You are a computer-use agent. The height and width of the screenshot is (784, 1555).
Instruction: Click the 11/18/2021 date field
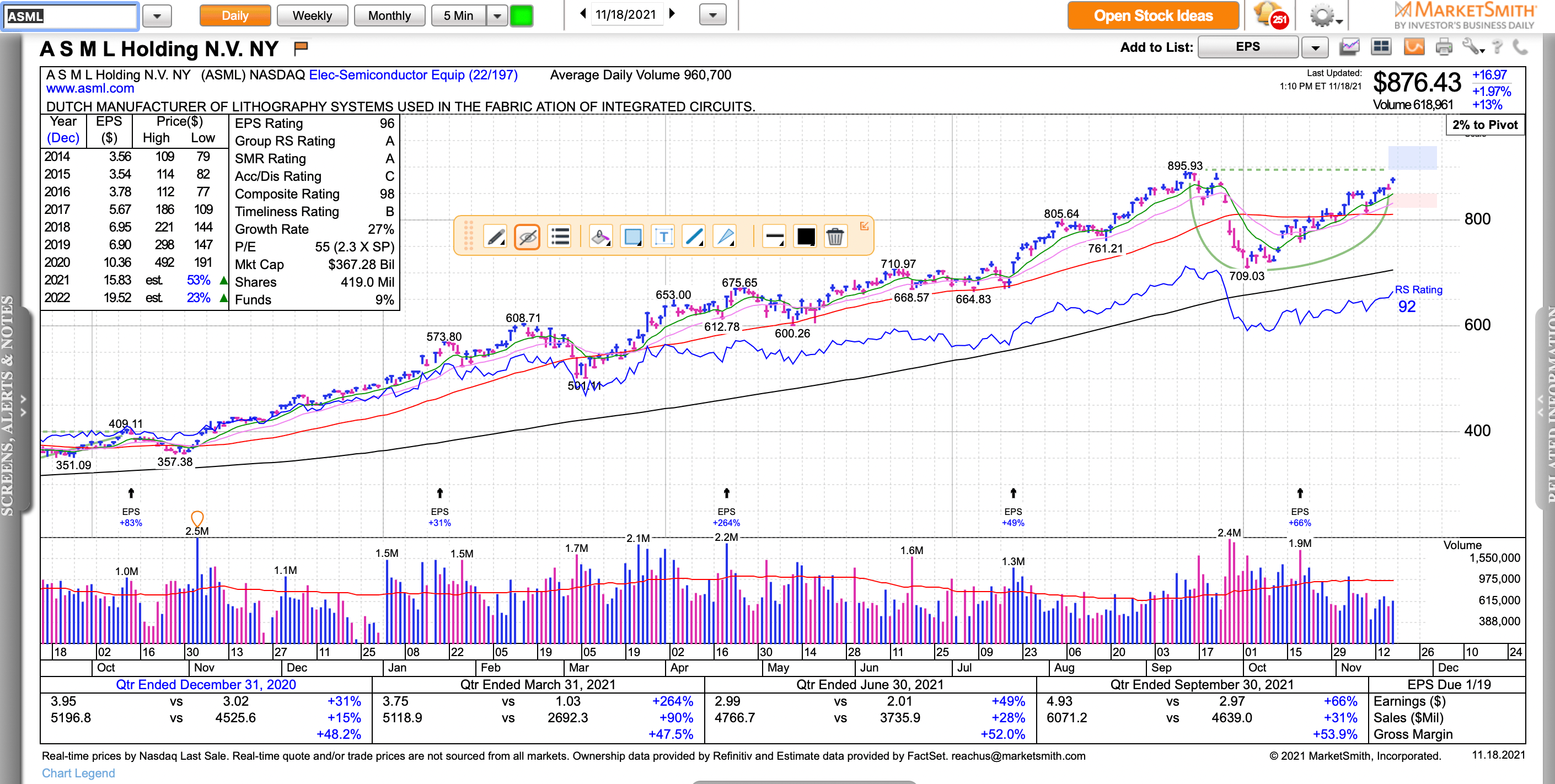(x=626, y=14)
